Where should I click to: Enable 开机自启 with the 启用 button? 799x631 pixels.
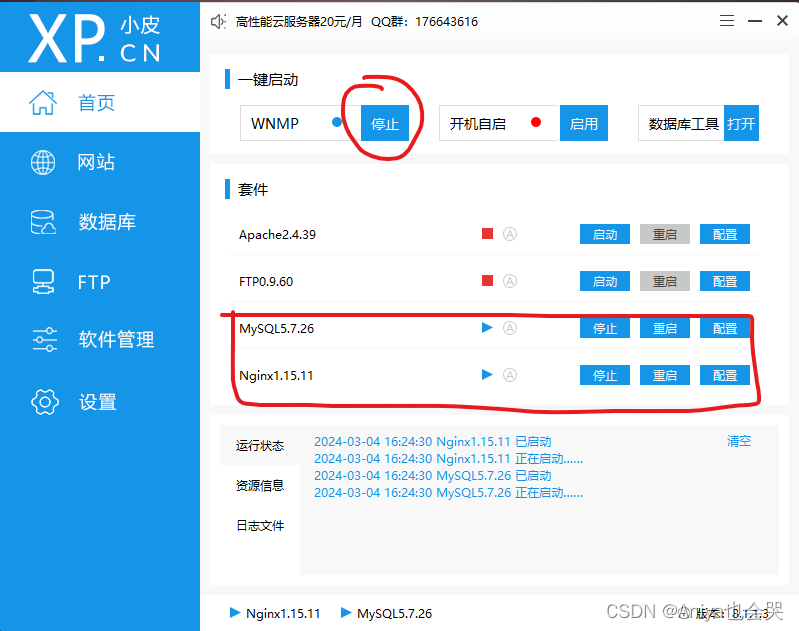[583, 123]
